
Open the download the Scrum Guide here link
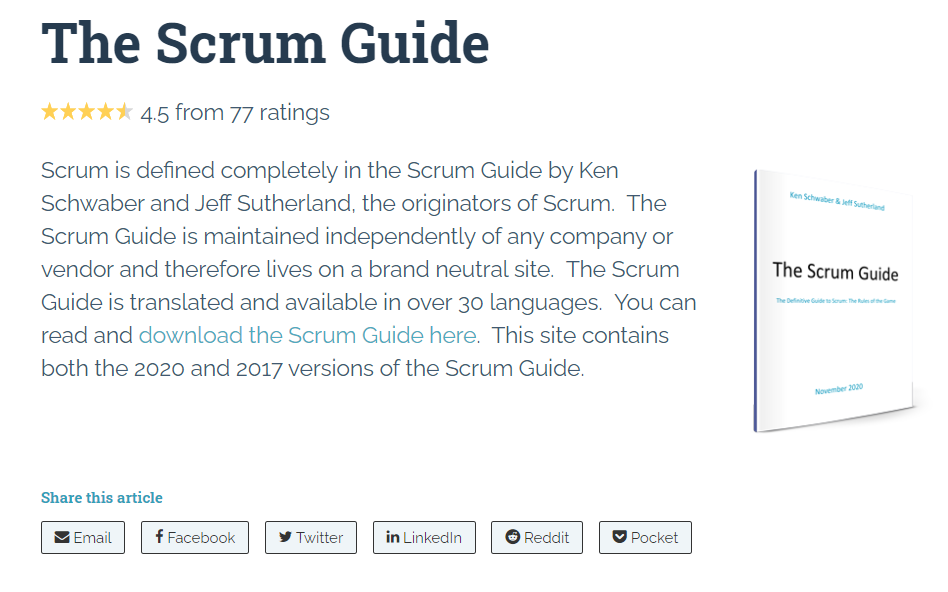click(308, 335)
